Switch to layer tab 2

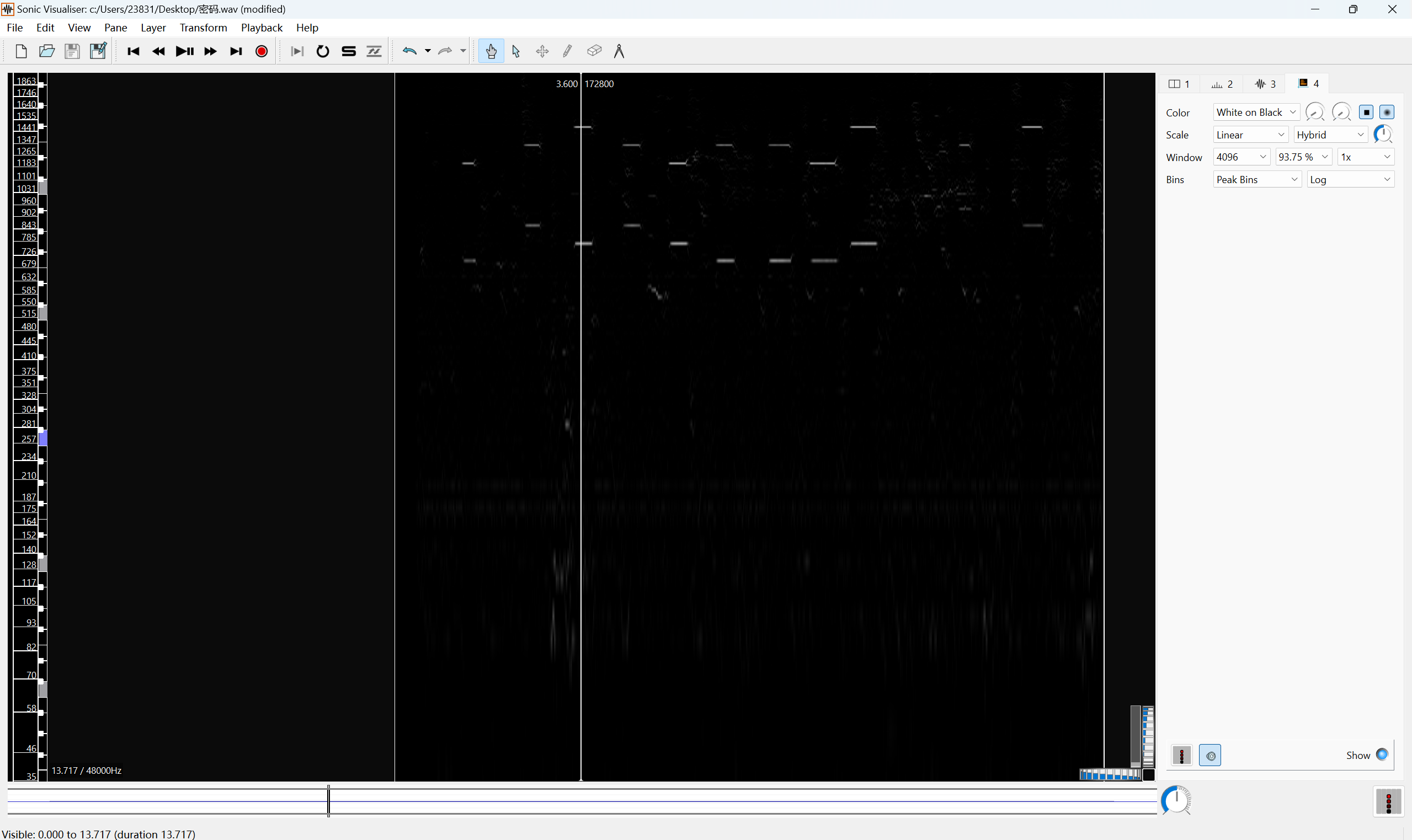(1221, 84)
